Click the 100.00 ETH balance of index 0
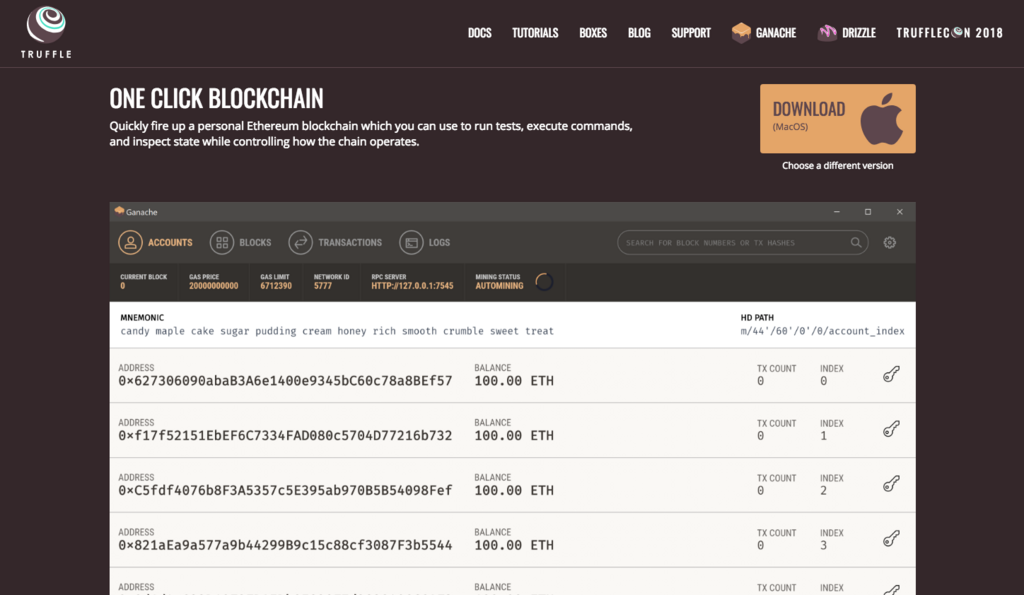Viewport: 1024px width, 595px height. pos(514,381)
